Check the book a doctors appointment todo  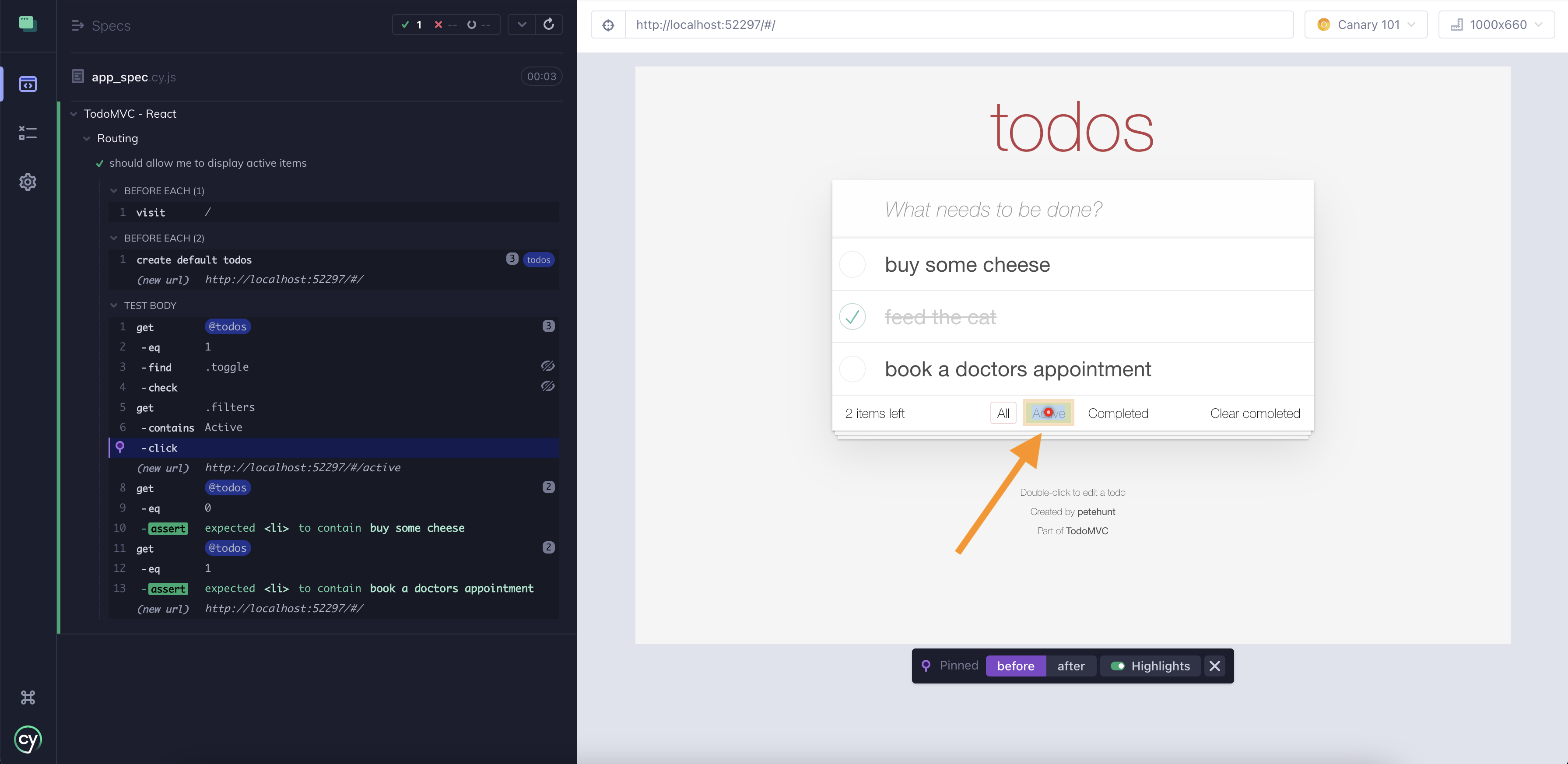coord(852,369)
